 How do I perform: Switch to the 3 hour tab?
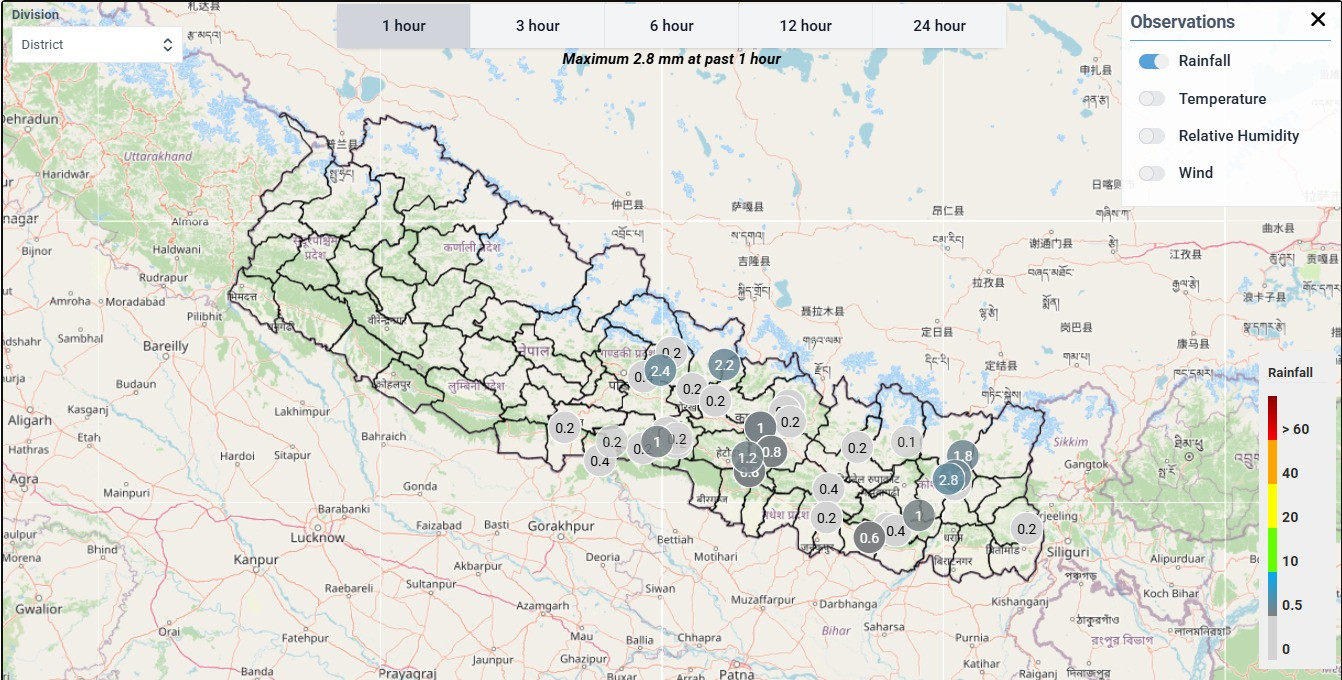pyautogui.click(x=537, y=26)
